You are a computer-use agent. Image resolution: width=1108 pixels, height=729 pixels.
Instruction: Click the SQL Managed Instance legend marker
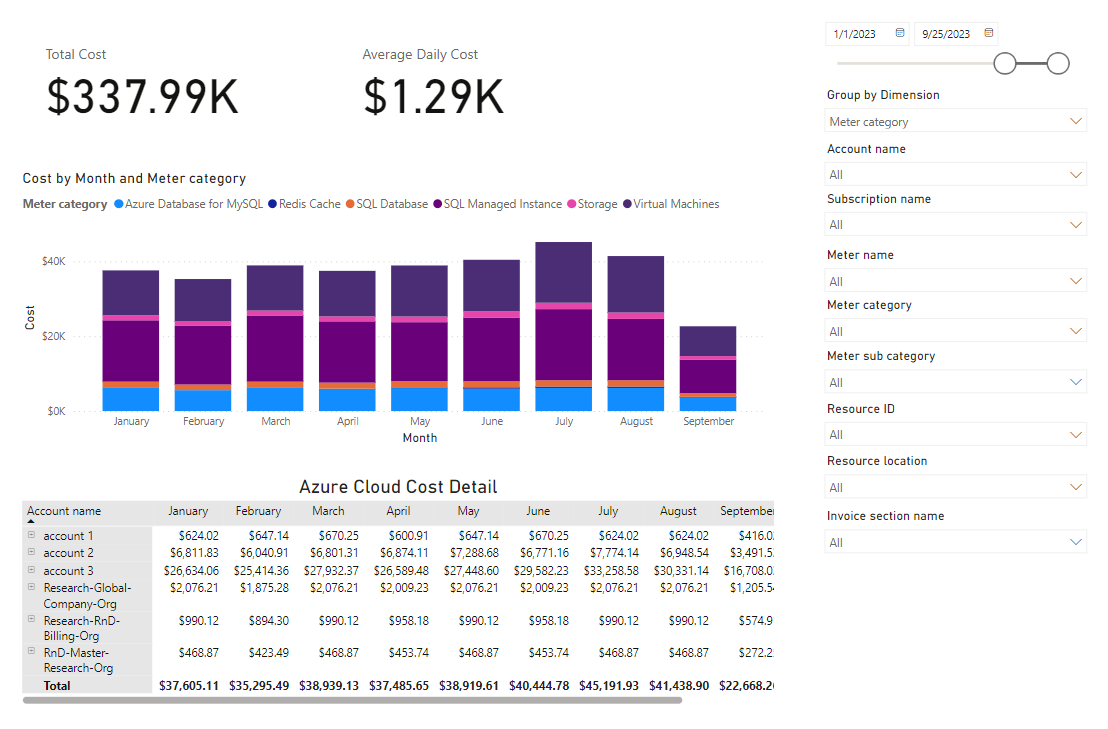point(437,204)
